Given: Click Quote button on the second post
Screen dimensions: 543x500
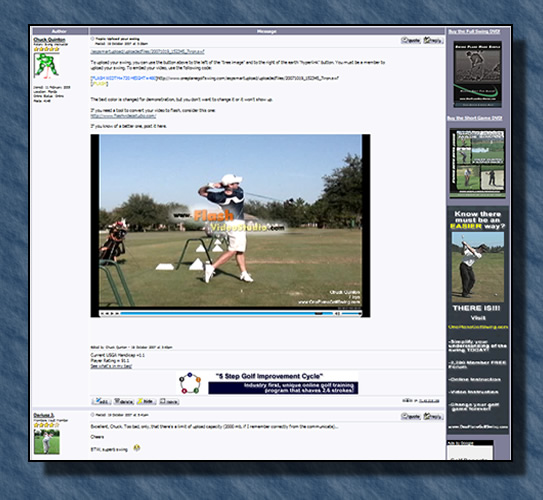Looking at the screenshot, I should 411,416.
